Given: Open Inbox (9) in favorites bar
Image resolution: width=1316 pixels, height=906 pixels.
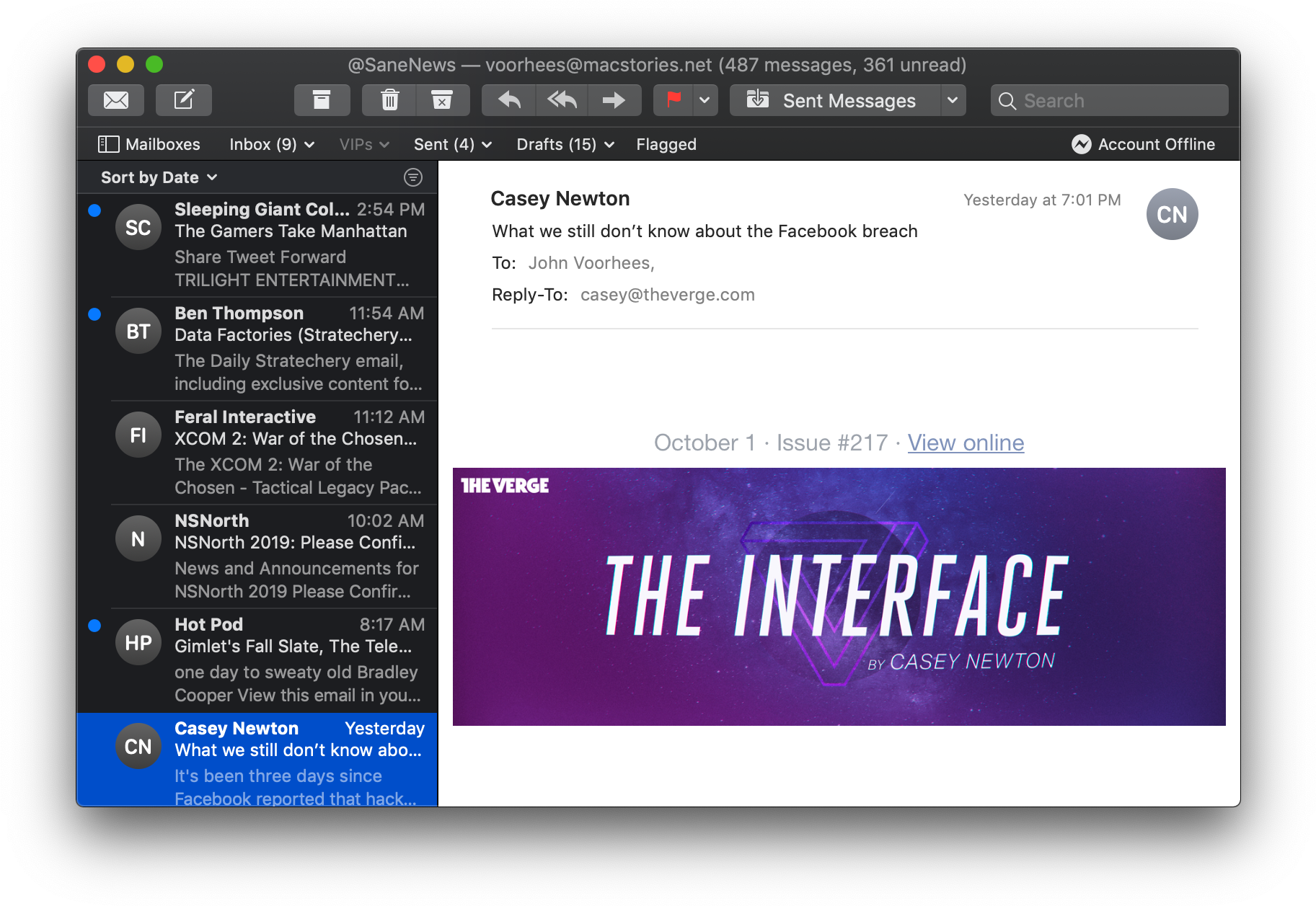Looking at the screenshot, I should (271, 144).
